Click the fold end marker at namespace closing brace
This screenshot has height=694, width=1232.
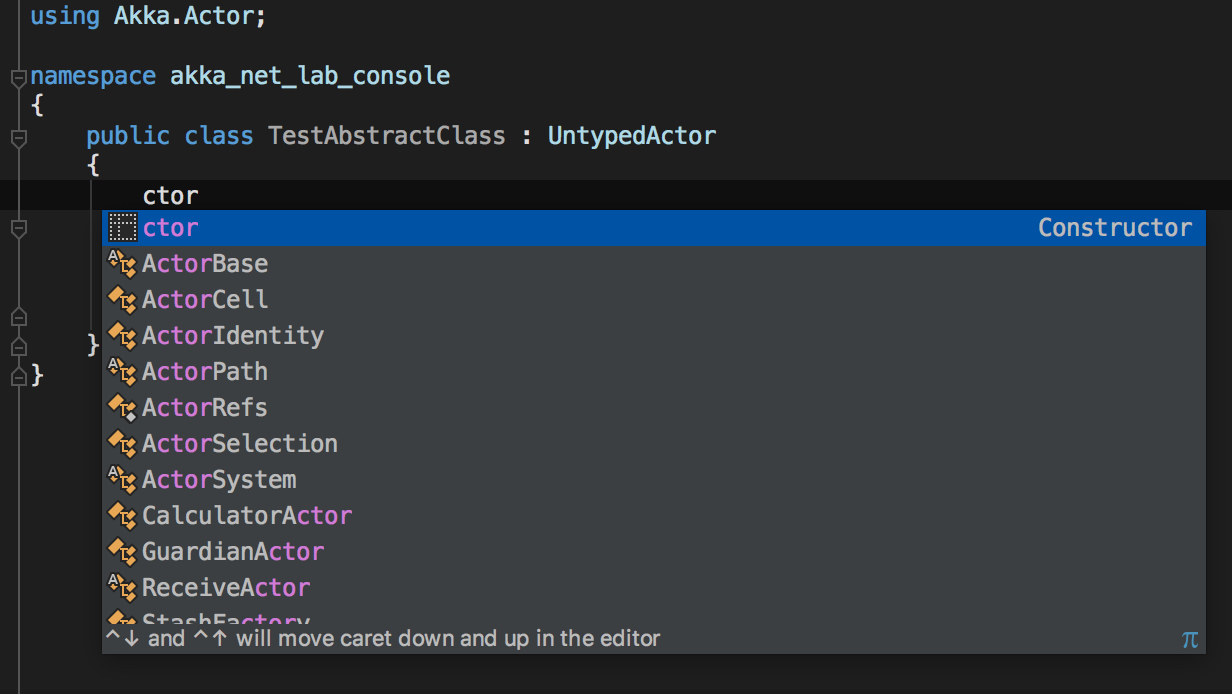tap(17, 375)
